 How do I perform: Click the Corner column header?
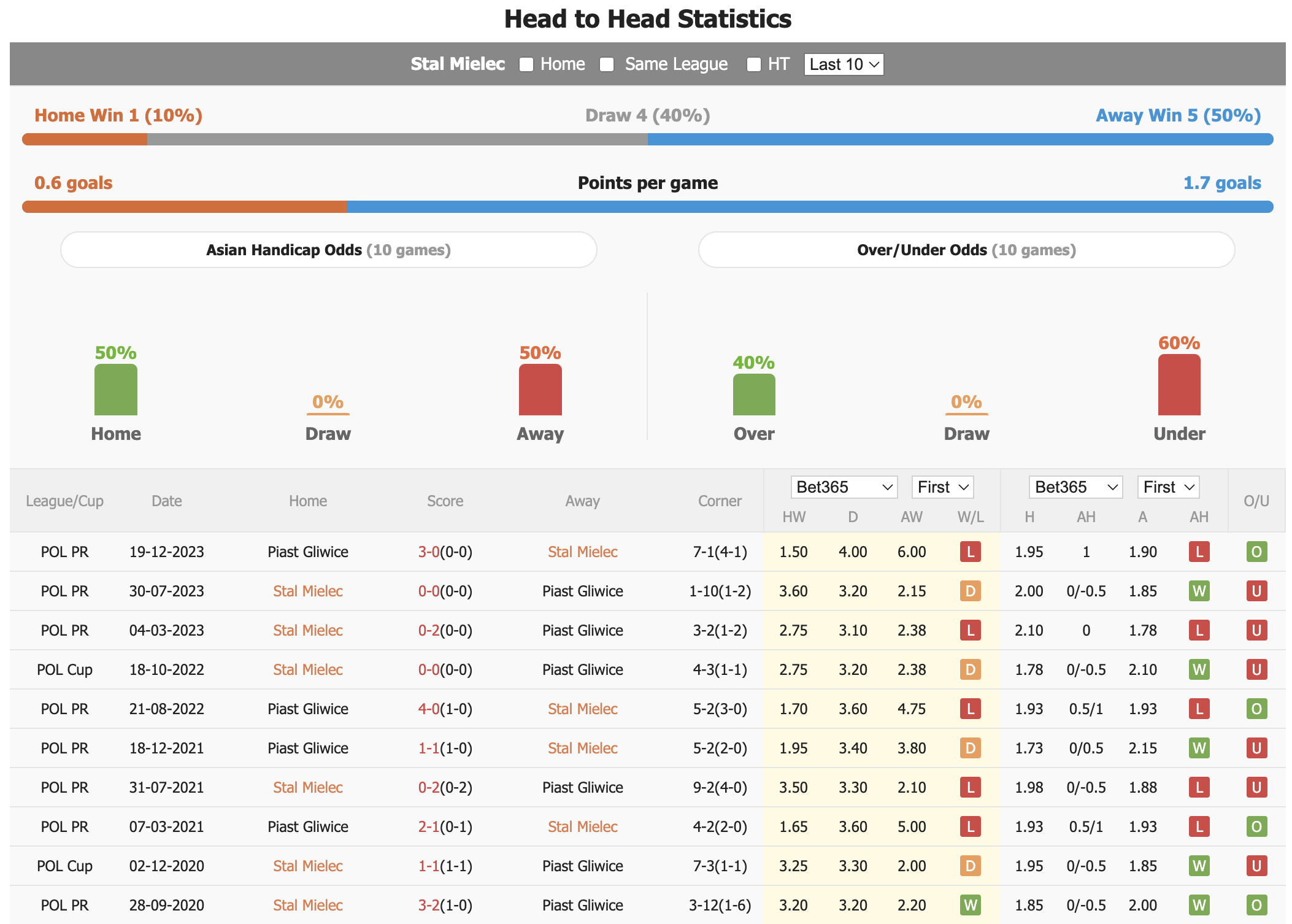pos(720,501)
